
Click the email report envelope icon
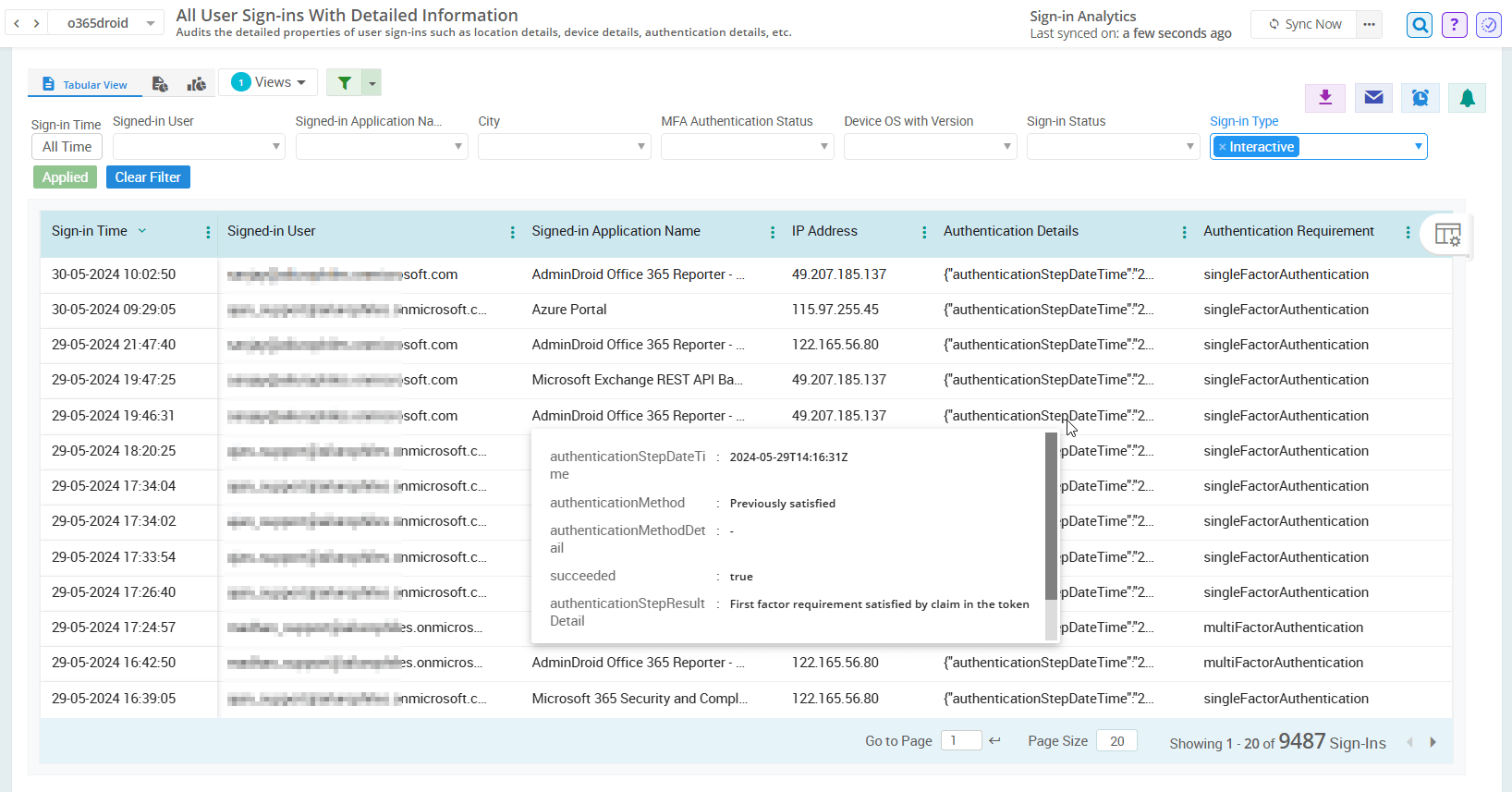pyautogui.click(x=1373, y=98)
